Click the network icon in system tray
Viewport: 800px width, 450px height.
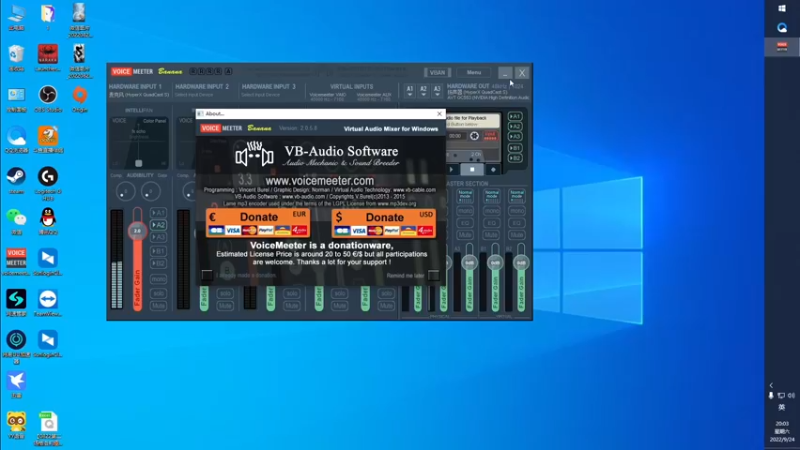click(x=781, y=395)
